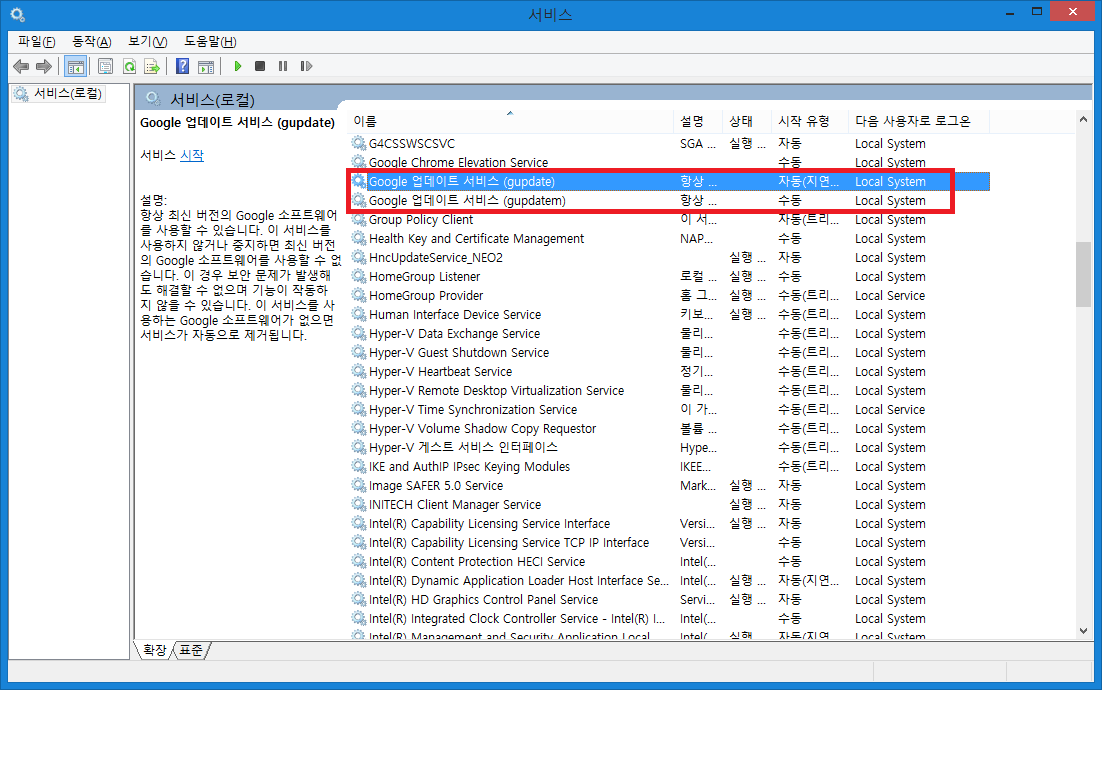This screenshot has height=770, width=1102.
Task: Maximize the 서비스 window
Action: 1037,12
